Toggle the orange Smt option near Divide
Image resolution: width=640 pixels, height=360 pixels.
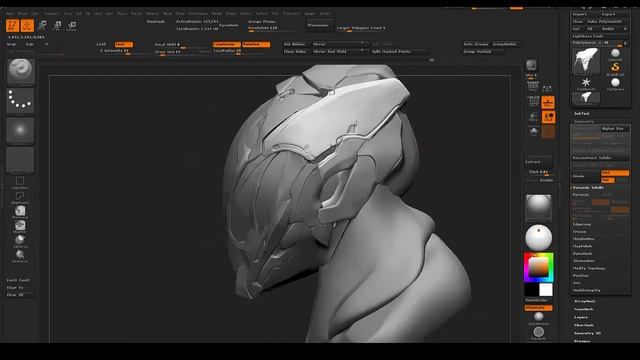615,173
